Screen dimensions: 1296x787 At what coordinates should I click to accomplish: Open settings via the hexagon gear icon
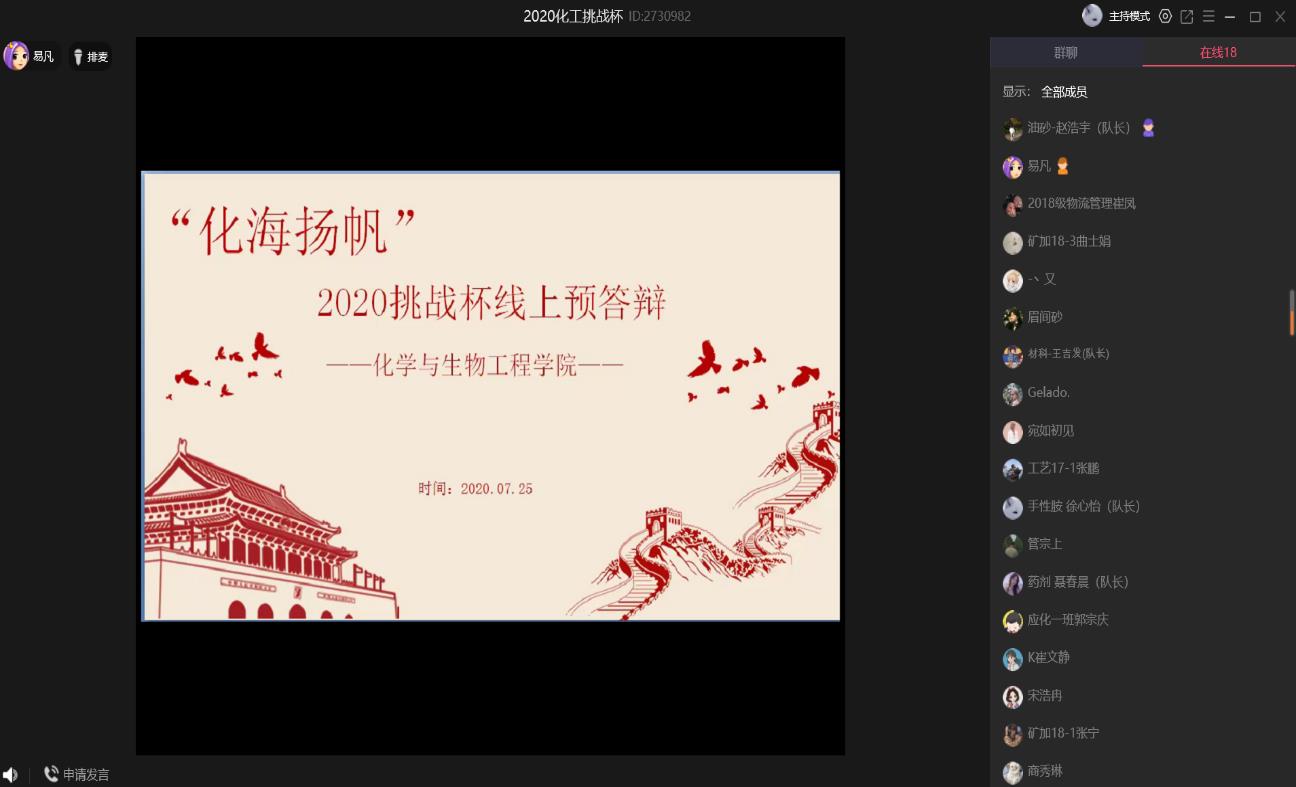coord(1165,16)
